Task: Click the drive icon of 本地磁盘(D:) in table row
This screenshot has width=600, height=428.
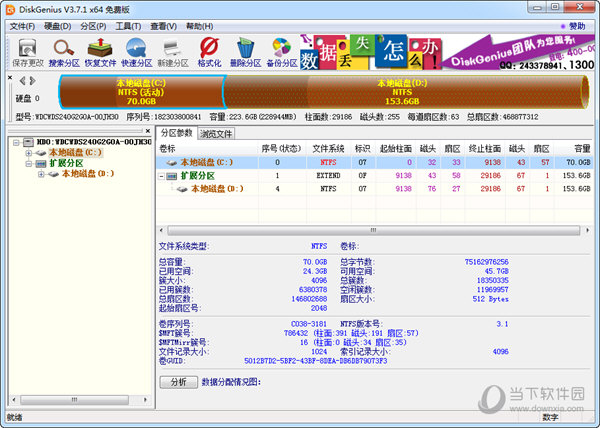Action: [x=182, y=189]
